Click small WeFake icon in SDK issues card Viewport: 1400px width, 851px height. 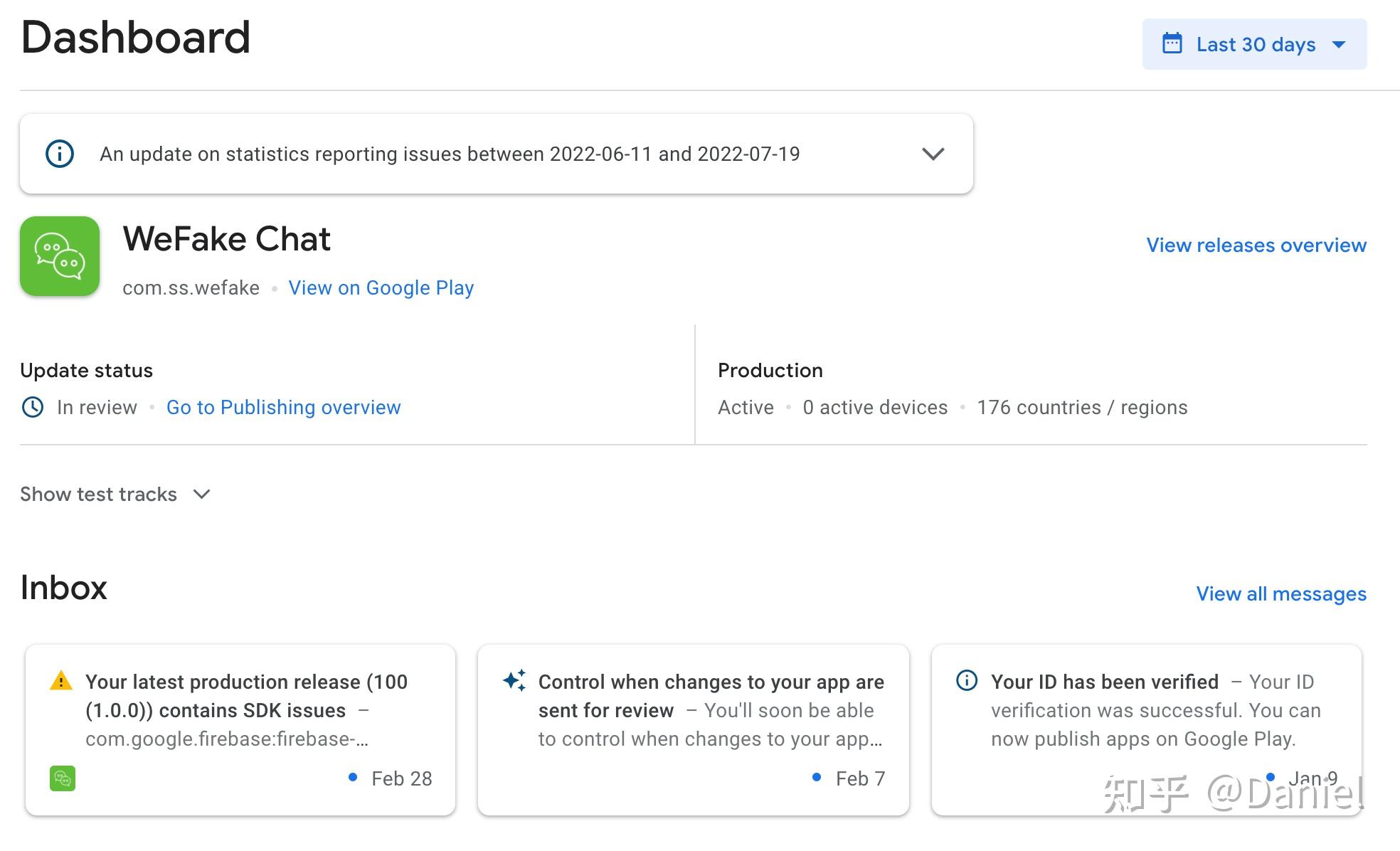pyautogui.click(x=63, y=778)
